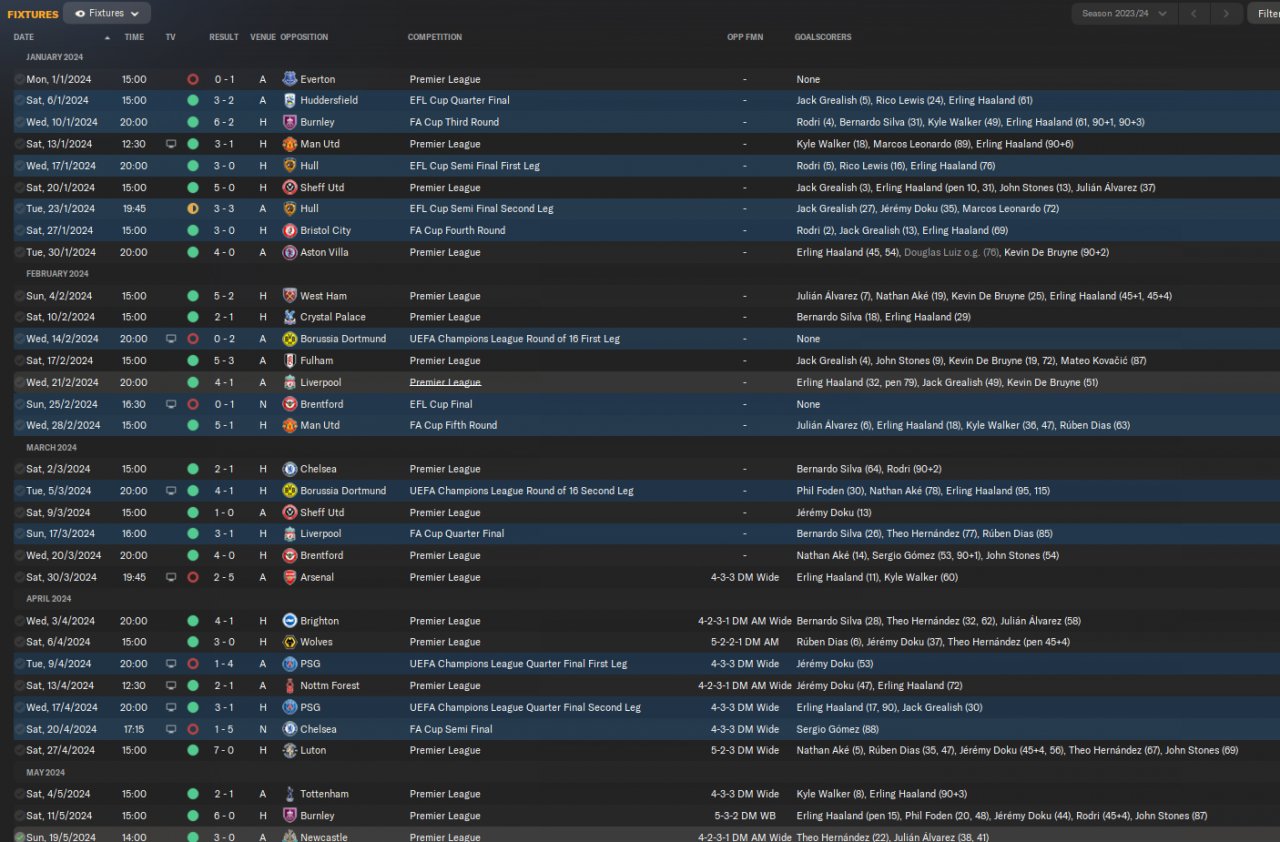Open the Arsenal team name link
1280x842 pixels.
pyautogui.click(x=317, y=577)
